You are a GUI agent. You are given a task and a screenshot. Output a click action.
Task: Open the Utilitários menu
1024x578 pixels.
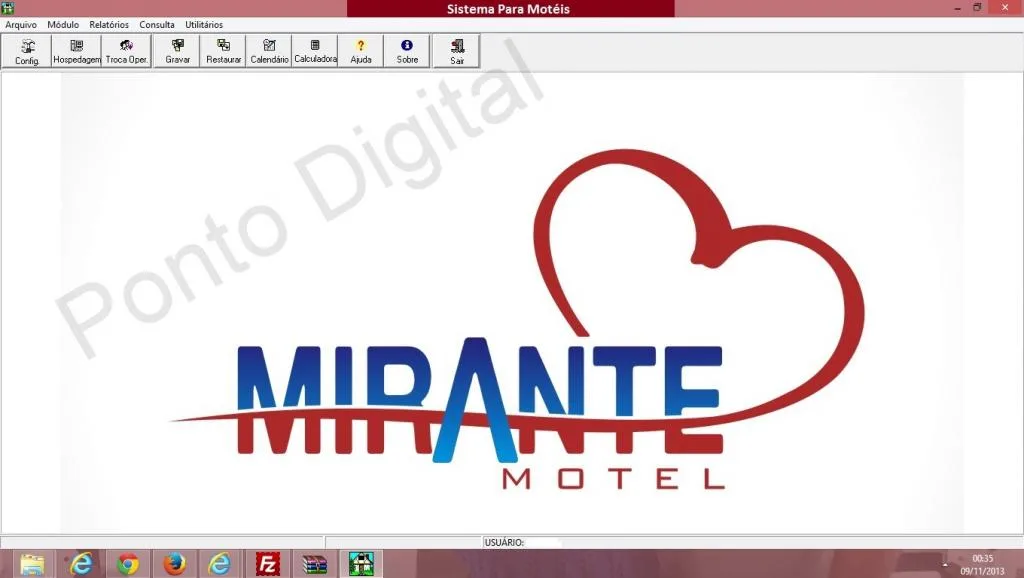click(x=204, y=25)
